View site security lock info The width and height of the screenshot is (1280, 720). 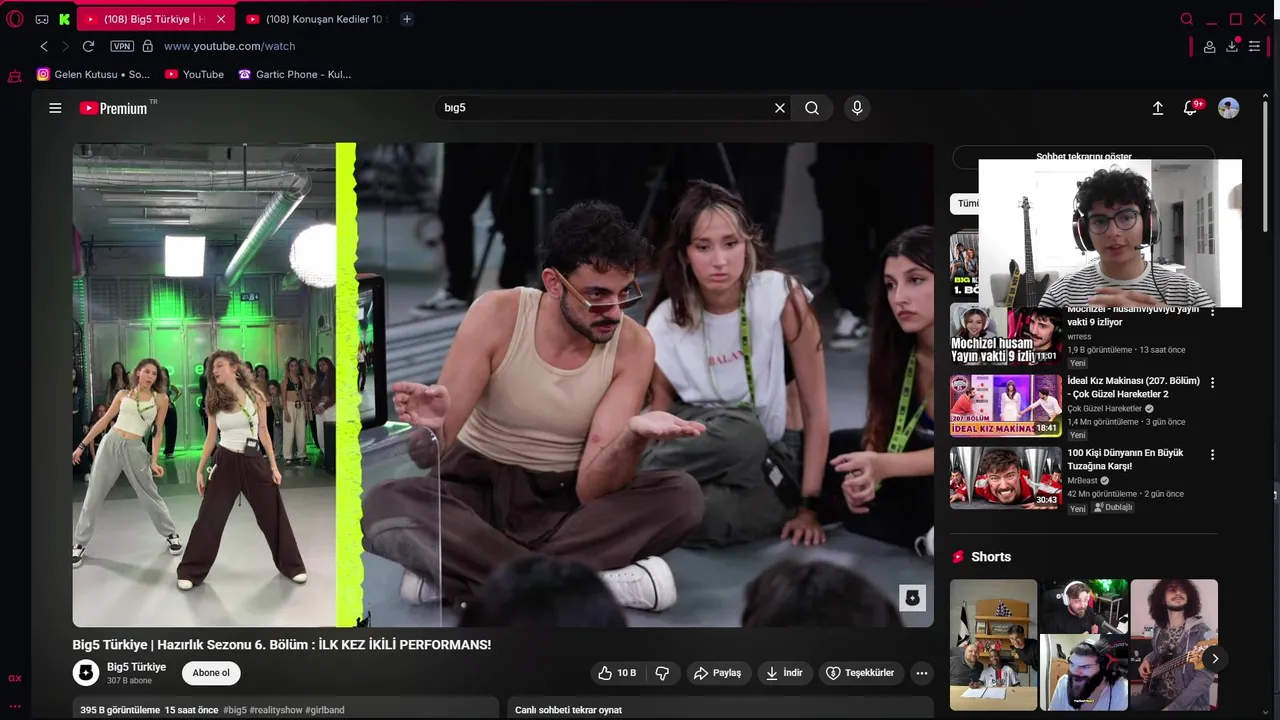[x=148, y=46]
